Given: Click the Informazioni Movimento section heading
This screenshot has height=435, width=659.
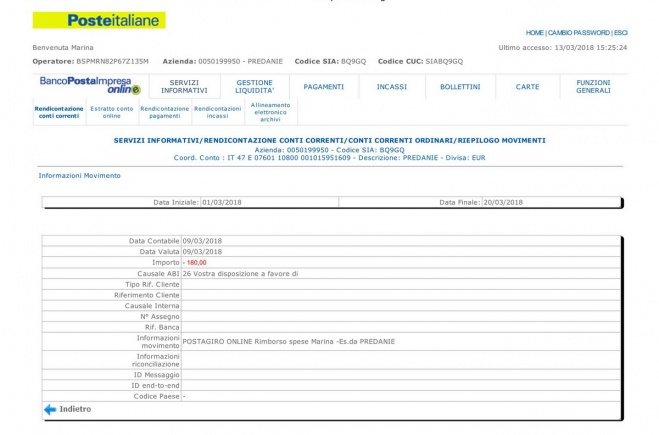Looking at the screenshot, I should (x=79, y=175).
